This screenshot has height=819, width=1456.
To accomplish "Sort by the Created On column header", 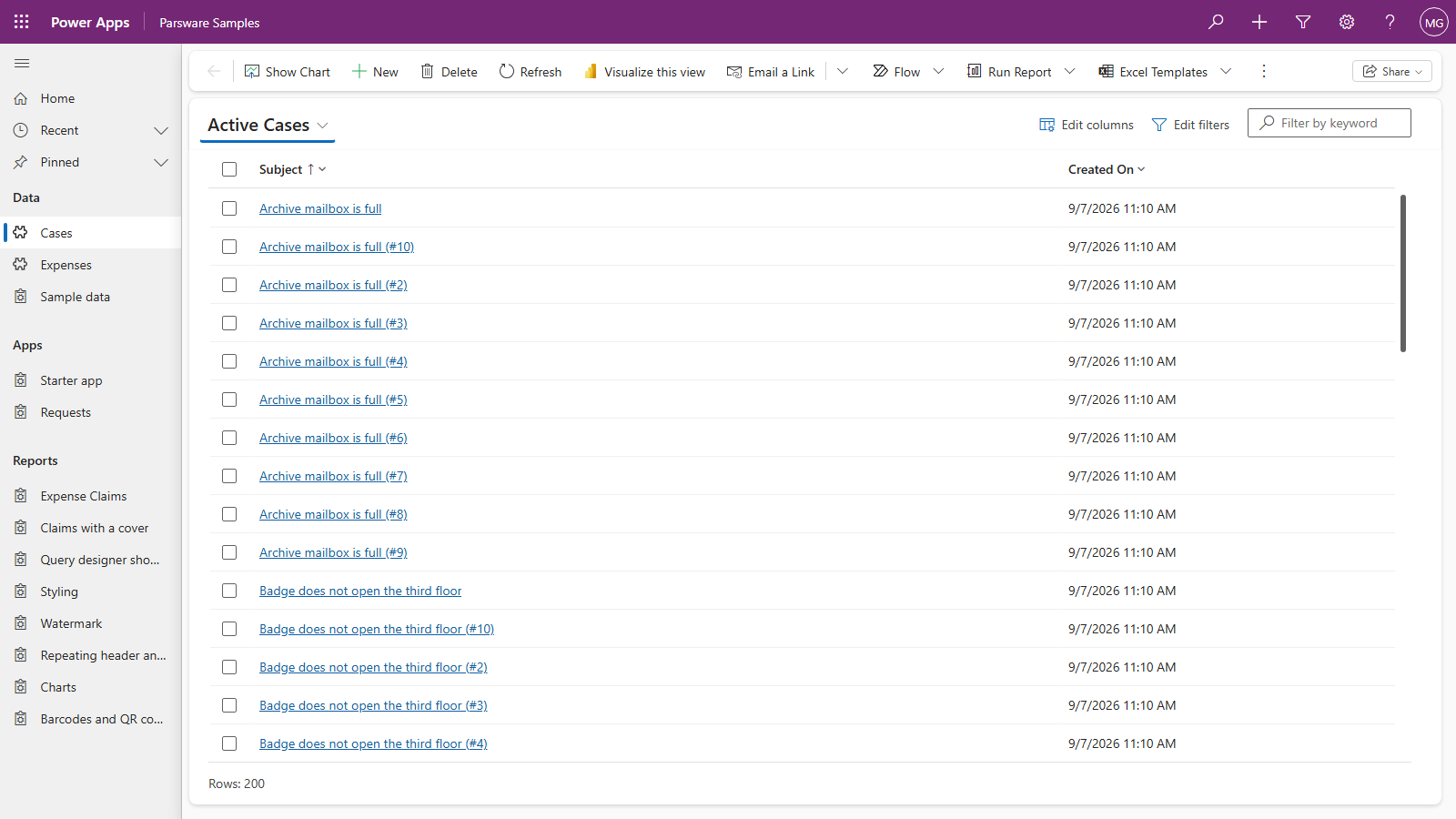I will click(x=1106, y=169).
